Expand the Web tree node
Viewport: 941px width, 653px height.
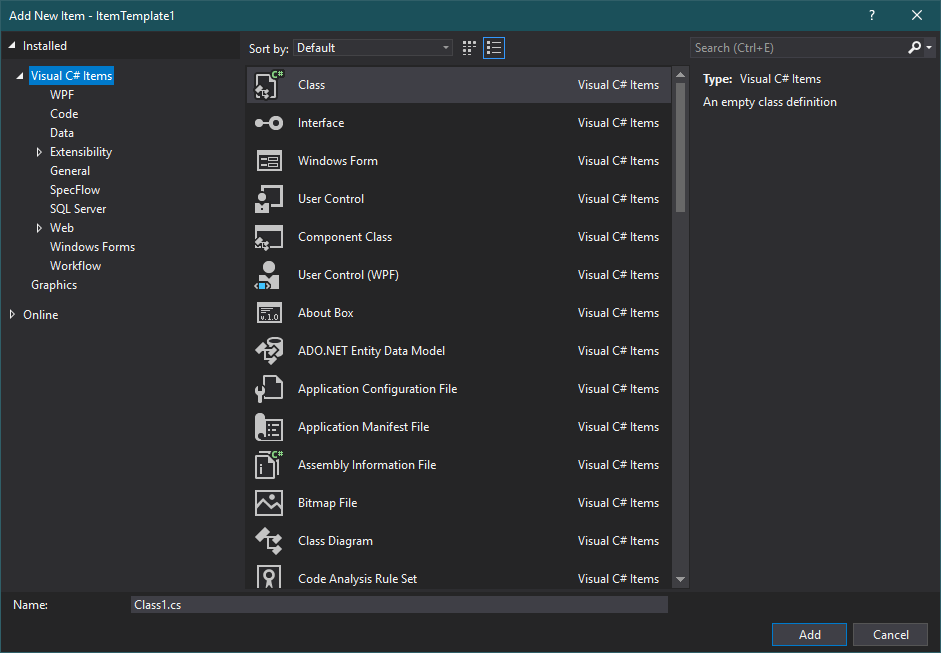coord(39,228)
